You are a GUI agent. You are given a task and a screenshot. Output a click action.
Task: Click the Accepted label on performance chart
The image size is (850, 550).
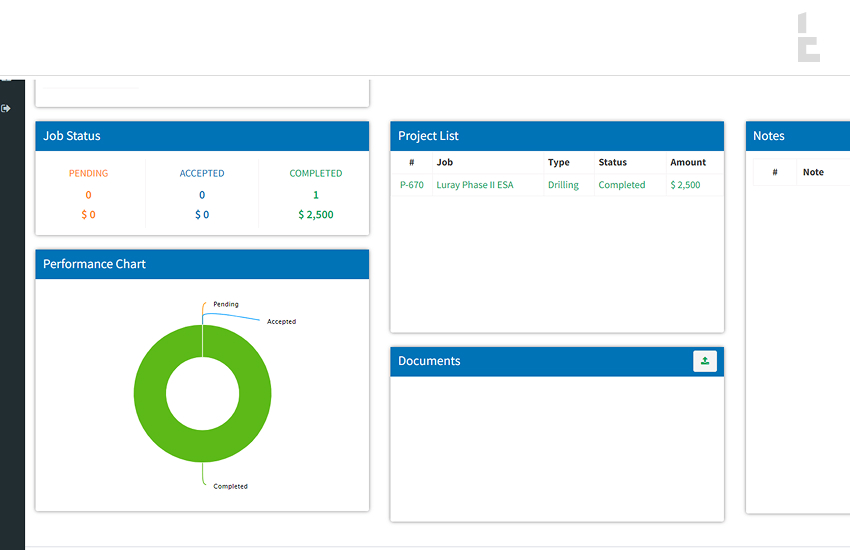click(x=281, y=322)
